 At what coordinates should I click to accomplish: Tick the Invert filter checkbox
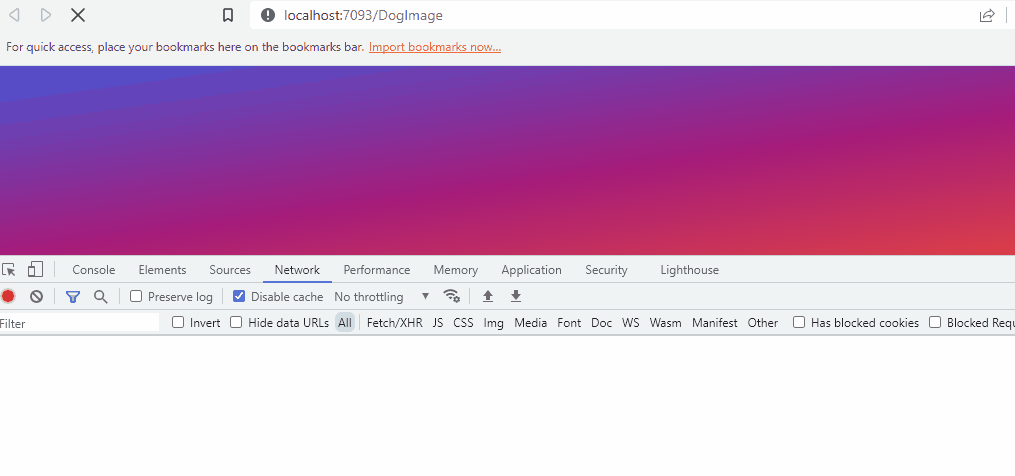[178, 322]
